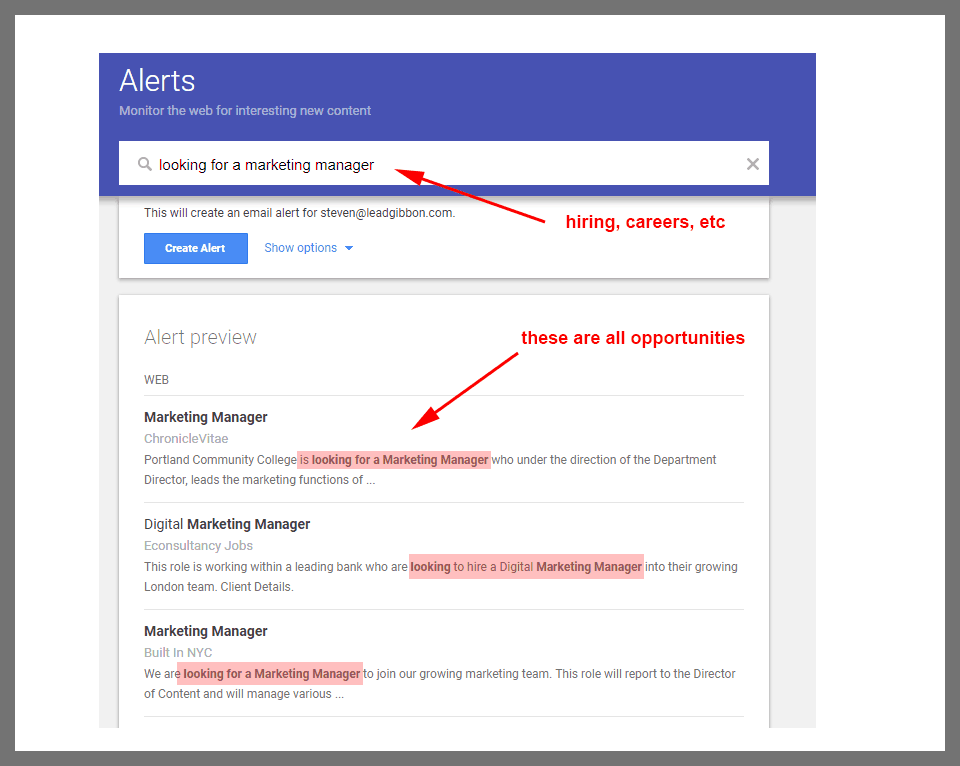Viewport: 960px width, 766px height.
Task: Click the leading bank London team snippet
Action: tap(440, 576)
